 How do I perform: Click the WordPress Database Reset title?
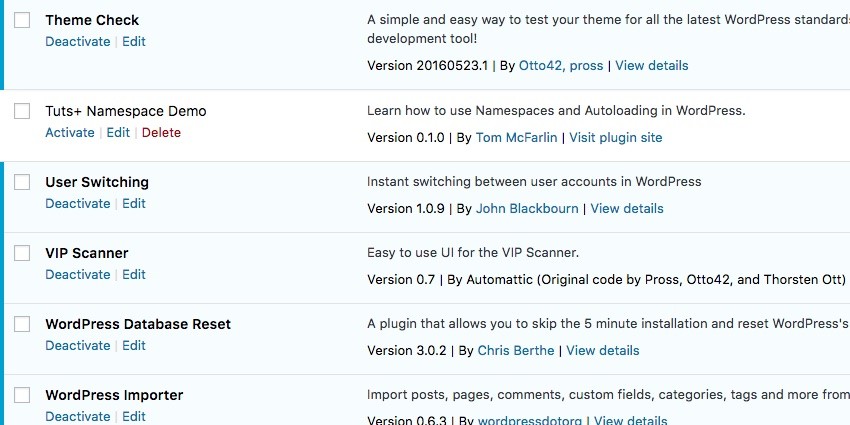[138, 324]
